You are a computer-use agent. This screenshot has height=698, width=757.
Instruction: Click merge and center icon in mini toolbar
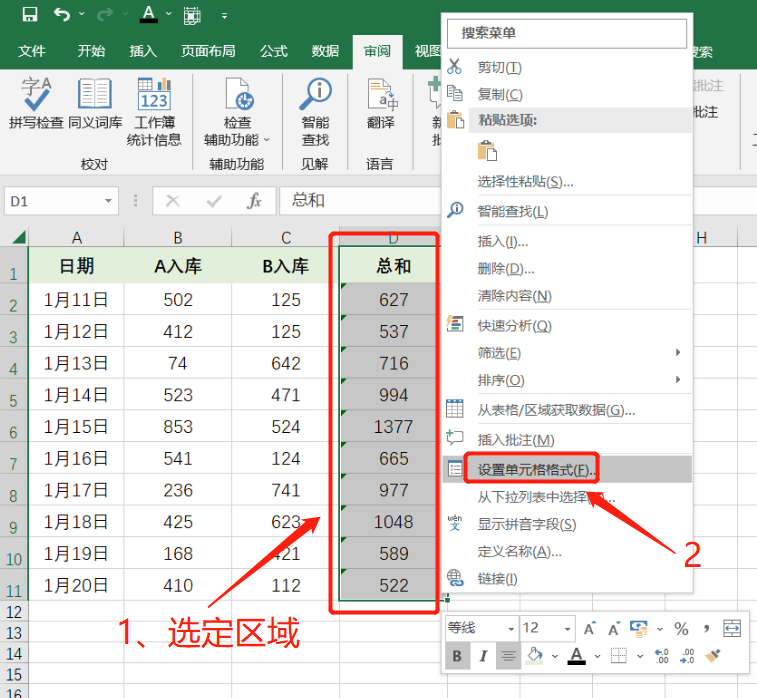click(x=732, y=628)
